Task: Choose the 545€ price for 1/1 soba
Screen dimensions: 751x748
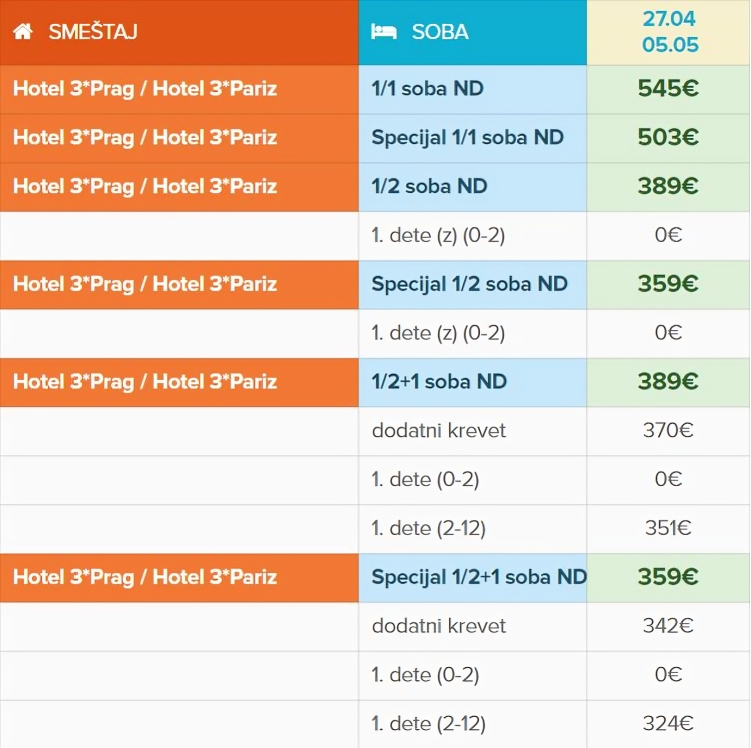Action: click(668, 89)
